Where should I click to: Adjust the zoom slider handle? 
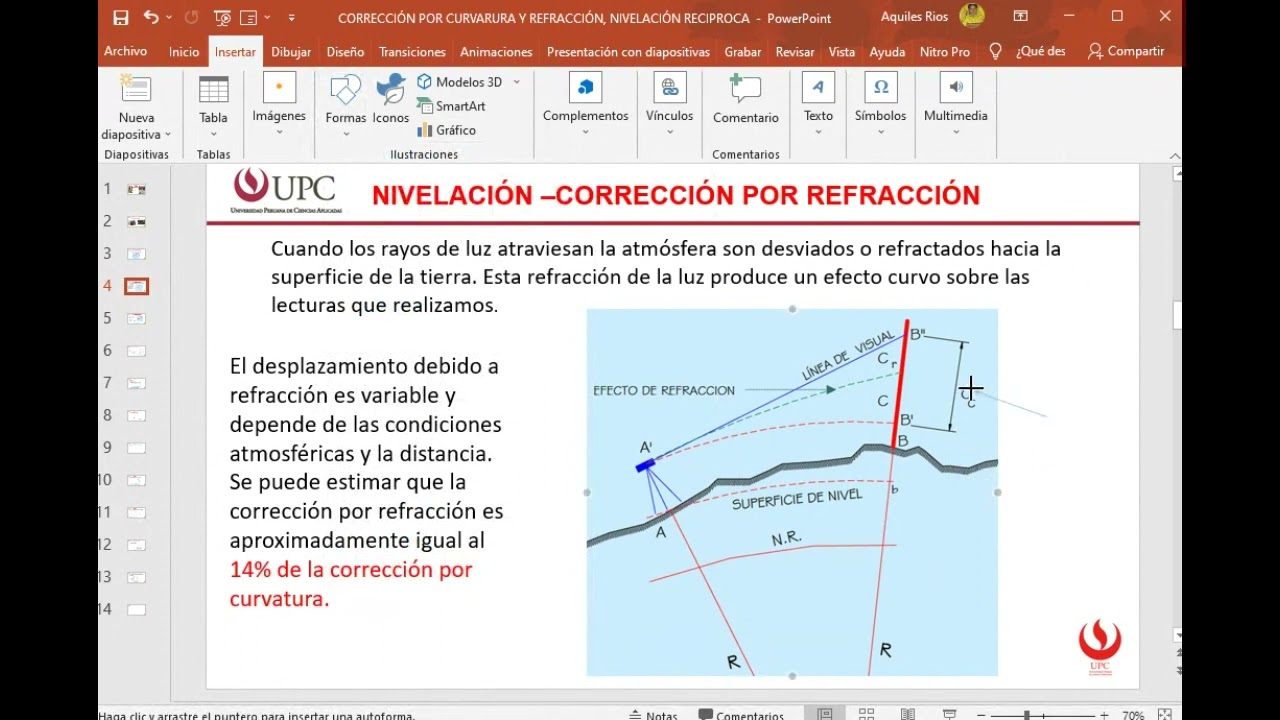tap(1028, 715)
